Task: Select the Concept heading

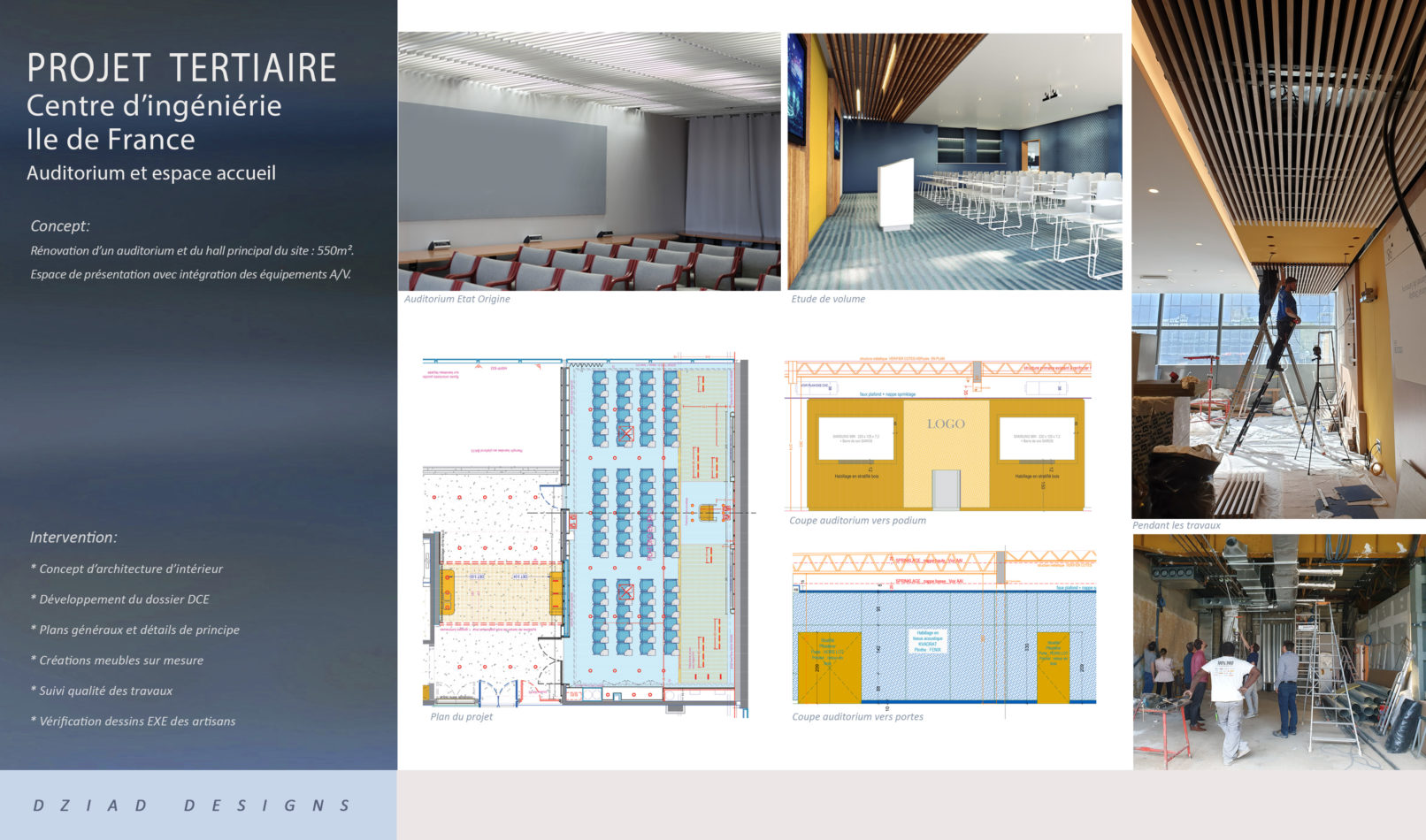Action: tap(60, 226)
